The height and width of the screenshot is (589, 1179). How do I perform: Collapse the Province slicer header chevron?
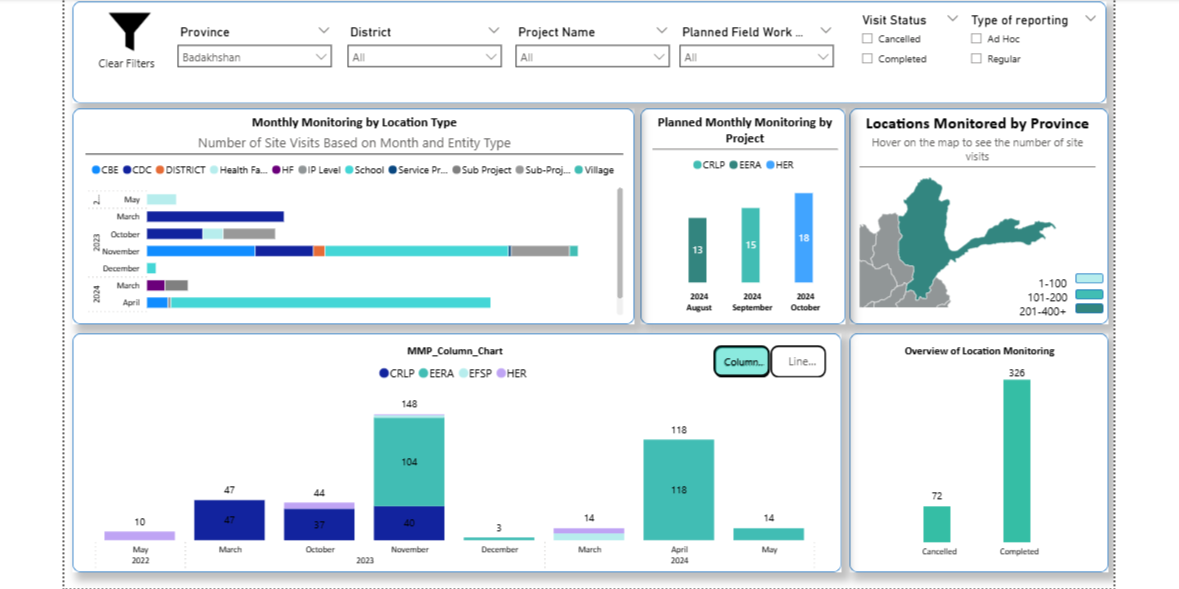tap(324, 31)
